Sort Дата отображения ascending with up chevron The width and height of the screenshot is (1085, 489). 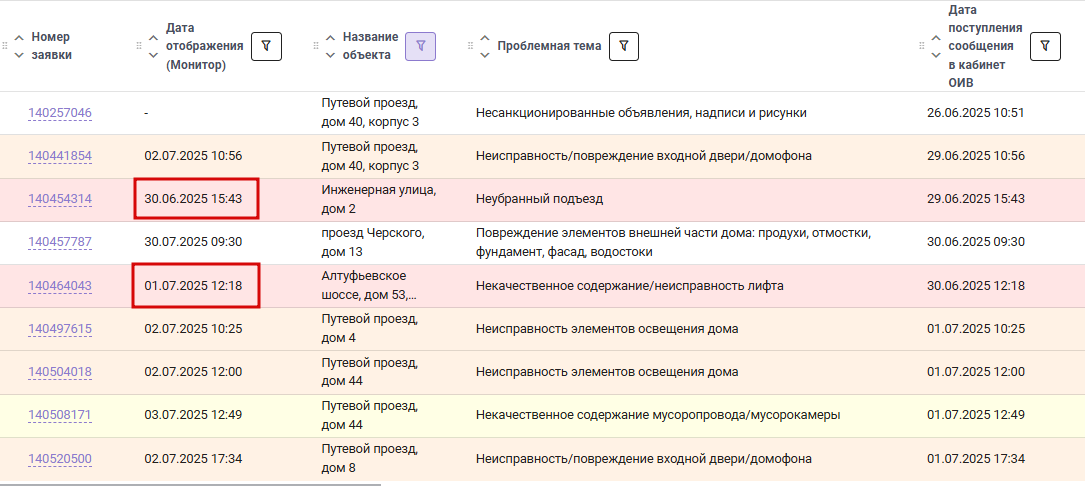154,37
